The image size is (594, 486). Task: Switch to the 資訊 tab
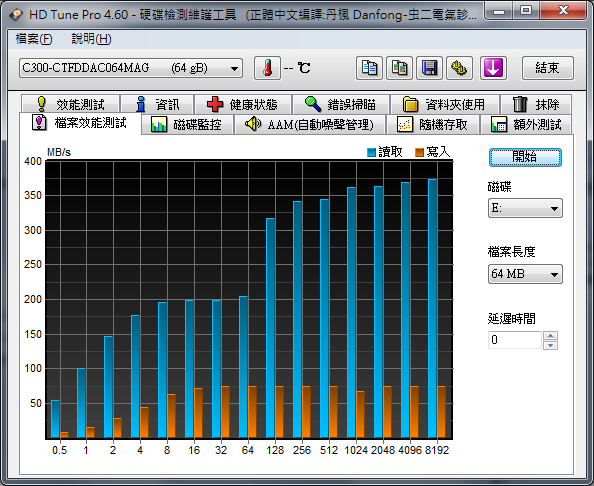coord(157,104)
